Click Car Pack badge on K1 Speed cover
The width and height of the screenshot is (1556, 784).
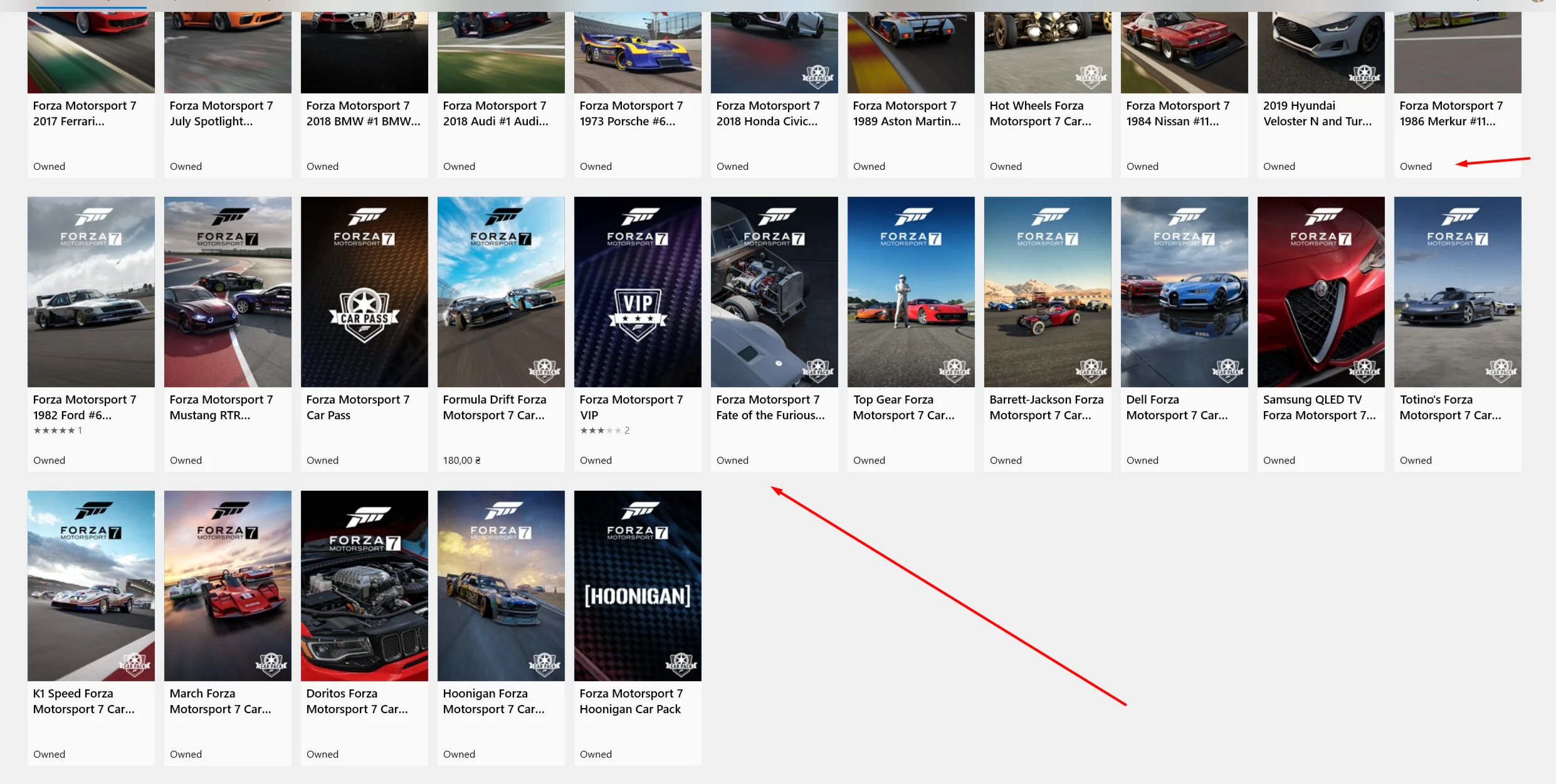(134, 664)
